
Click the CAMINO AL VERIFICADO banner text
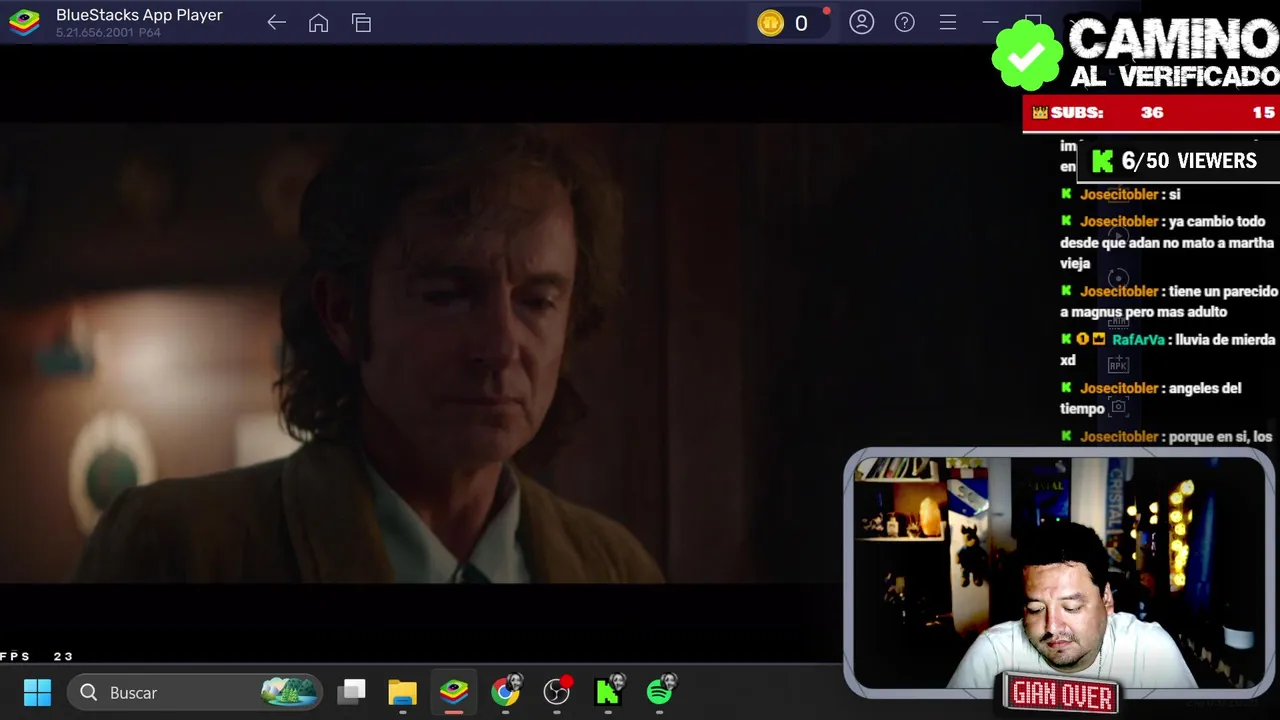[1174, 53]
